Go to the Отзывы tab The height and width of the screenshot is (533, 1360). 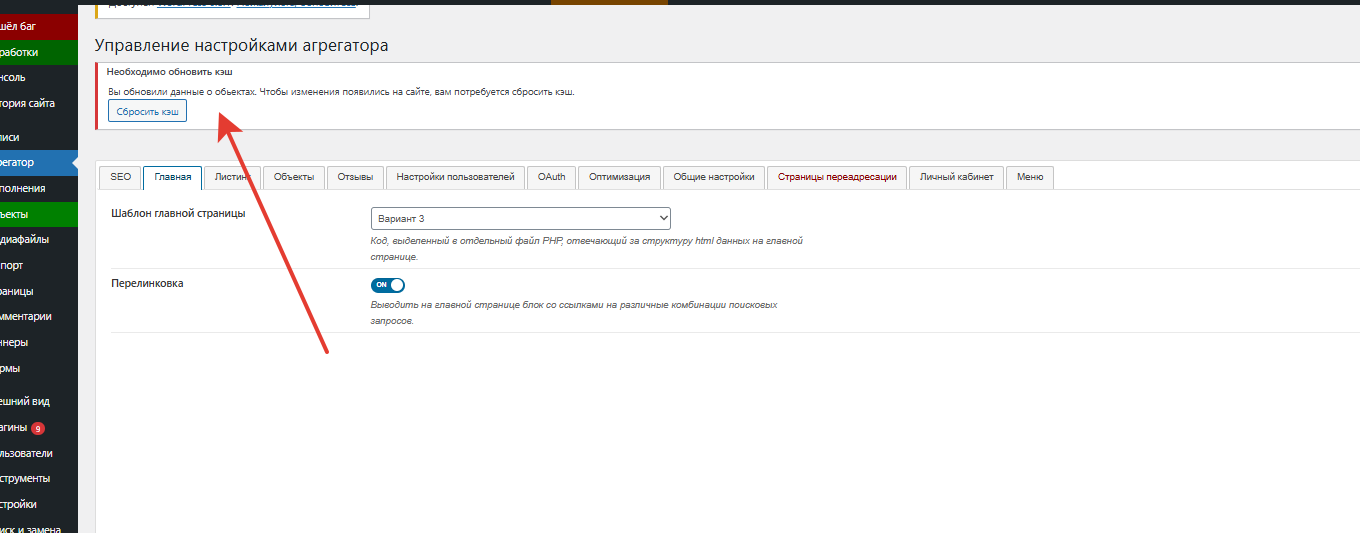pyautogui.click(x=355, y=177)
